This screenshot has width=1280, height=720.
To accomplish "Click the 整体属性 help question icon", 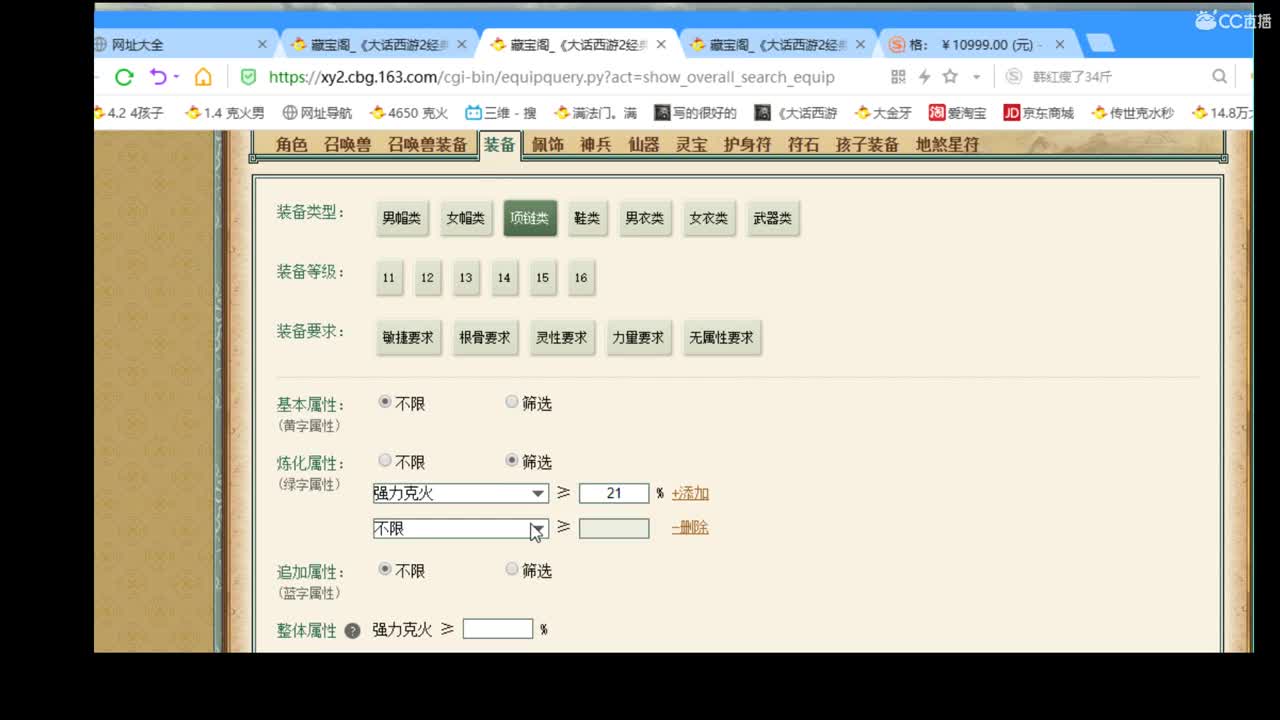I will tap(352, 631).
